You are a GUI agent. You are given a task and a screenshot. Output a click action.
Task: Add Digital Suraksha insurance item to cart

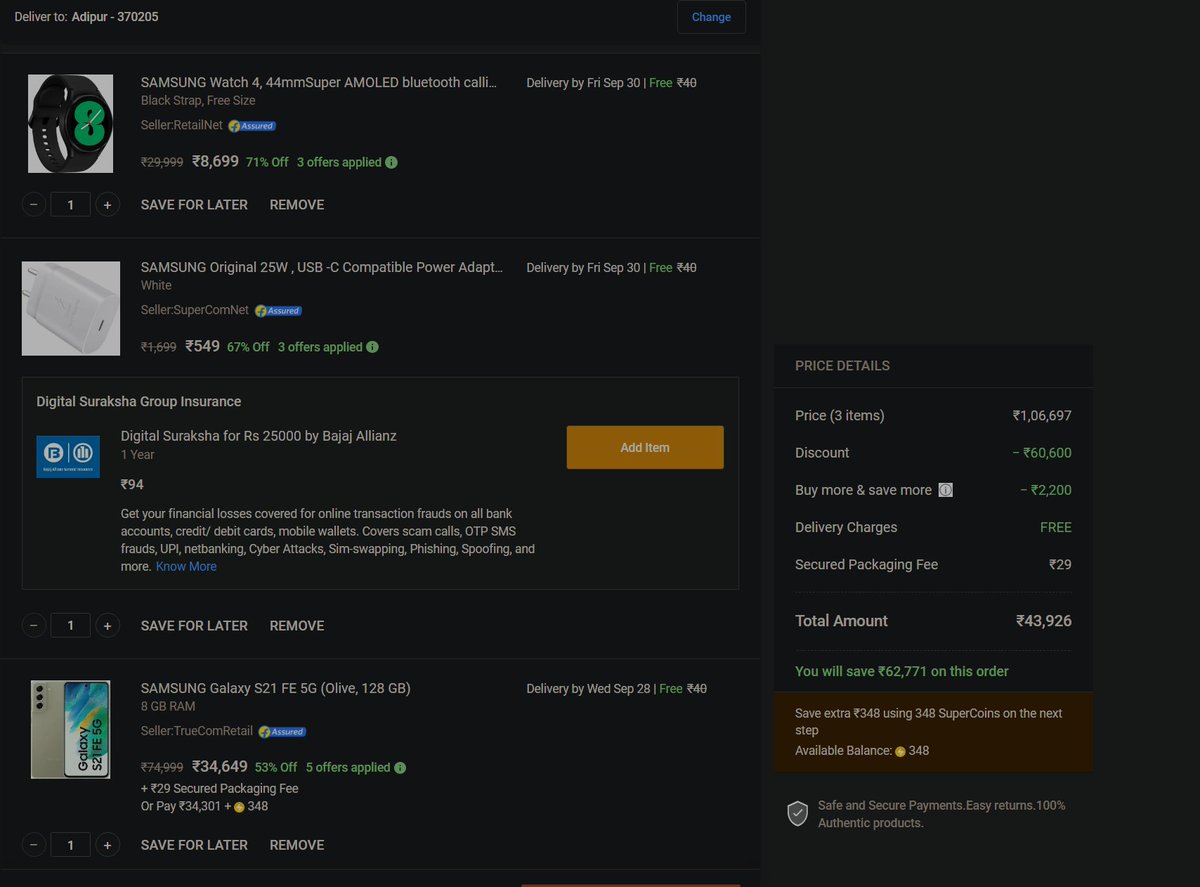(x=645, y=447)
